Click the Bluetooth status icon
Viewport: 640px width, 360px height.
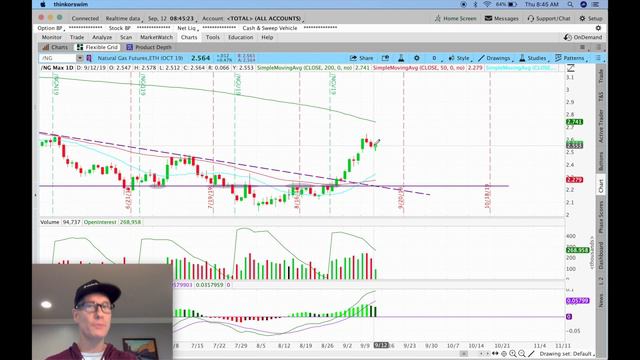pyautogui.click(x=475, y=4)
